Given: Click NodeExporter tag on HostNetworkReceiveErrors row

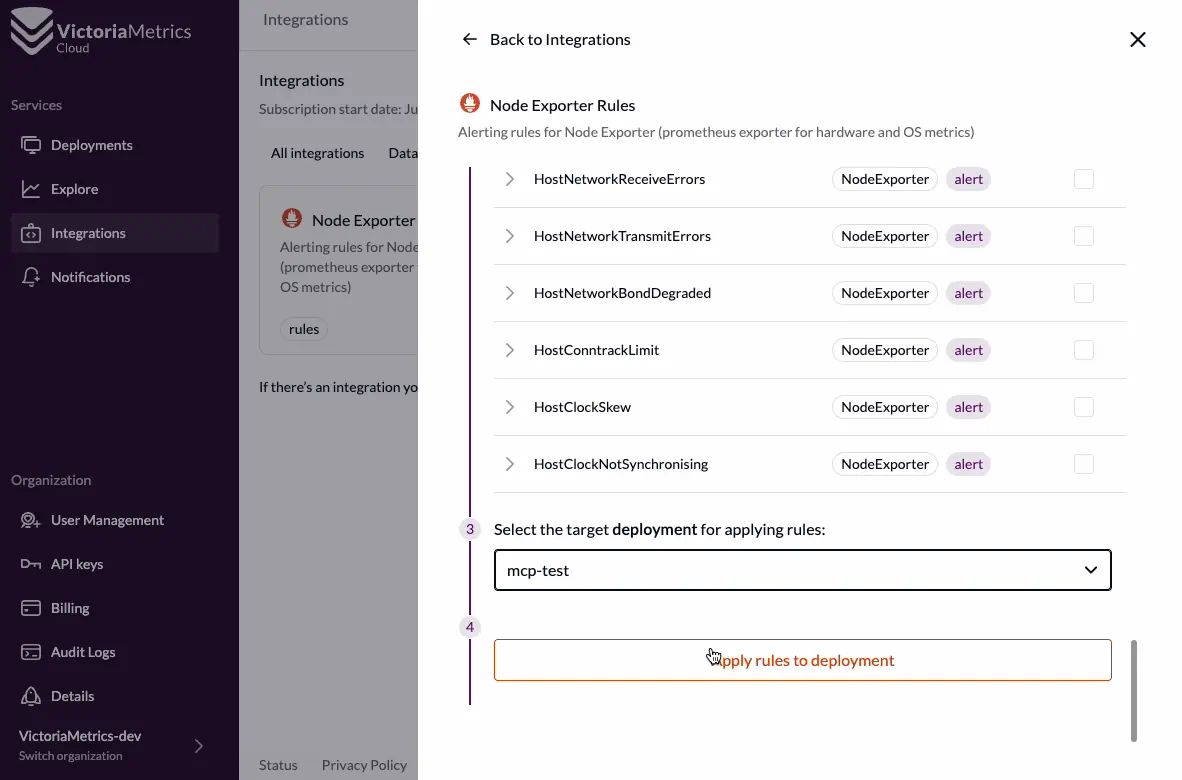Looking at the screenshot, I should click(884, 179).
